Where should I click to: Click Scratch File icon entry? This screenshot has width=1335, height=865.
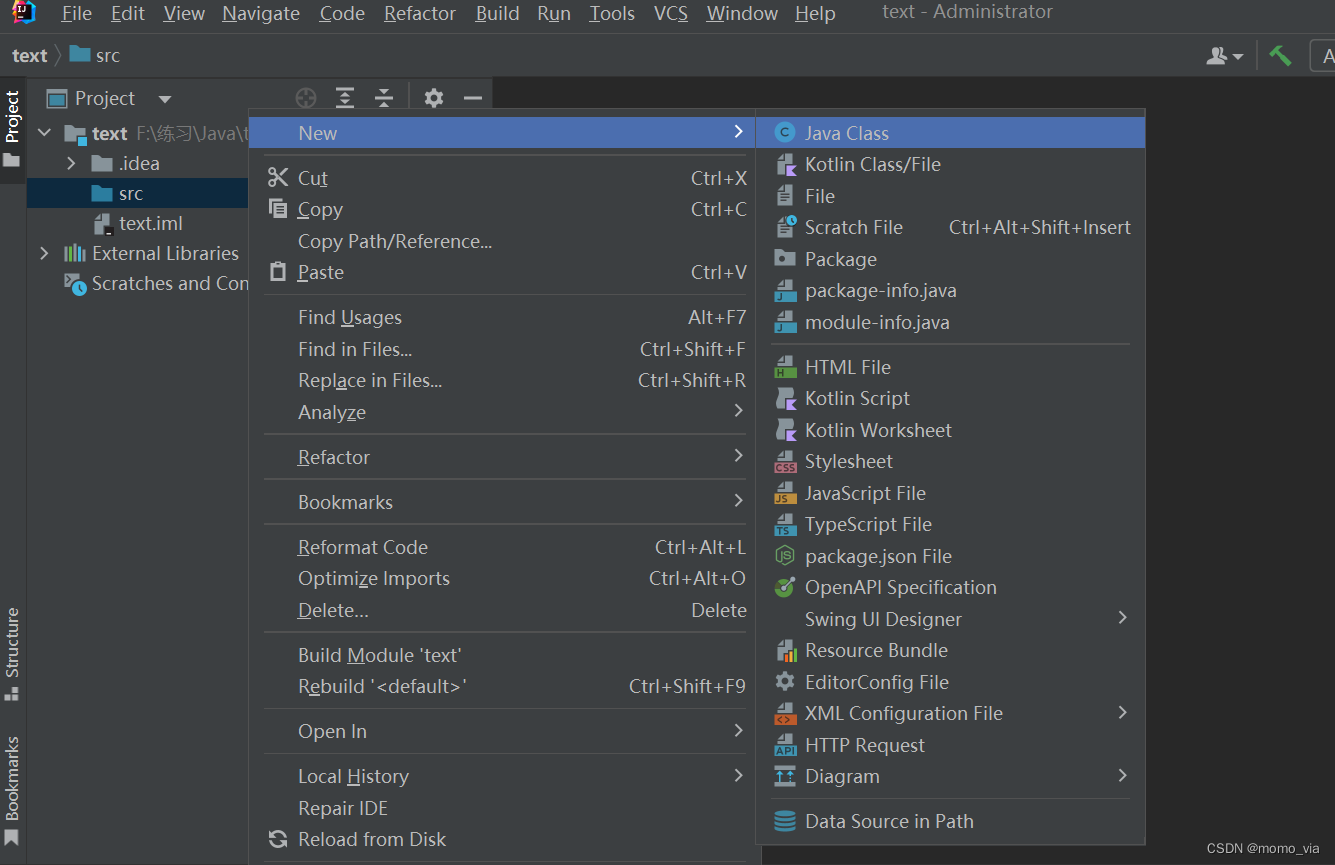click(x=786, y=227)
